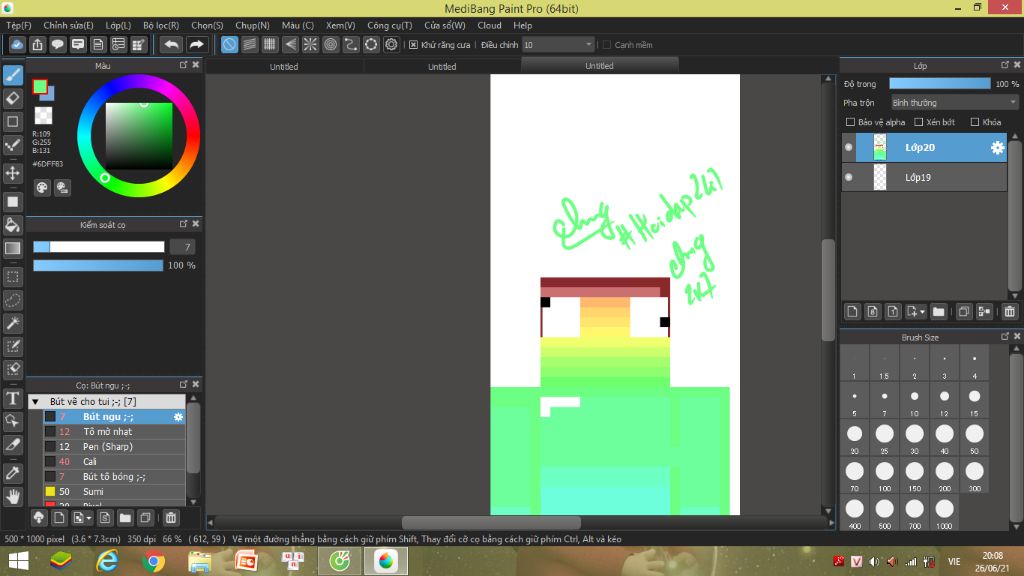
Task: Open Điều chỉnh correction value dropdown
Action: click(x=557, y=45)
